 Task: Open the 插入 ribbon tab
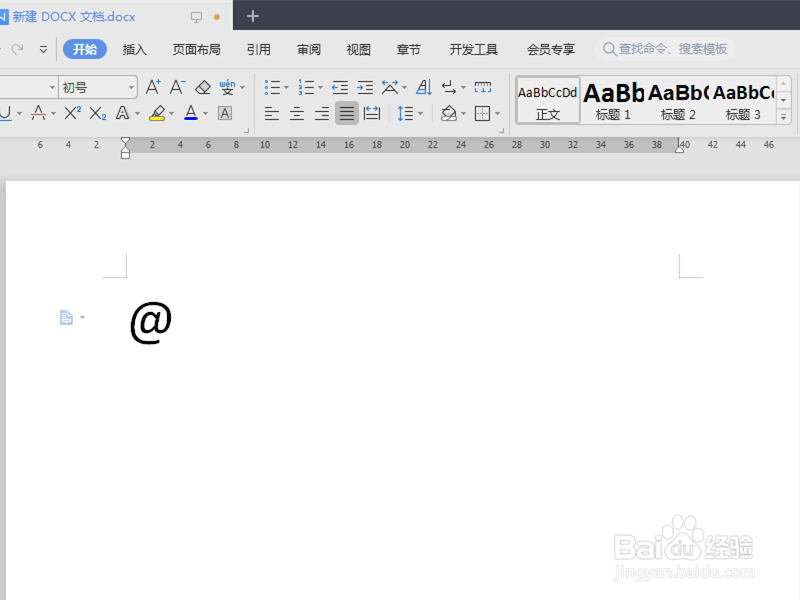click(135, 49)
